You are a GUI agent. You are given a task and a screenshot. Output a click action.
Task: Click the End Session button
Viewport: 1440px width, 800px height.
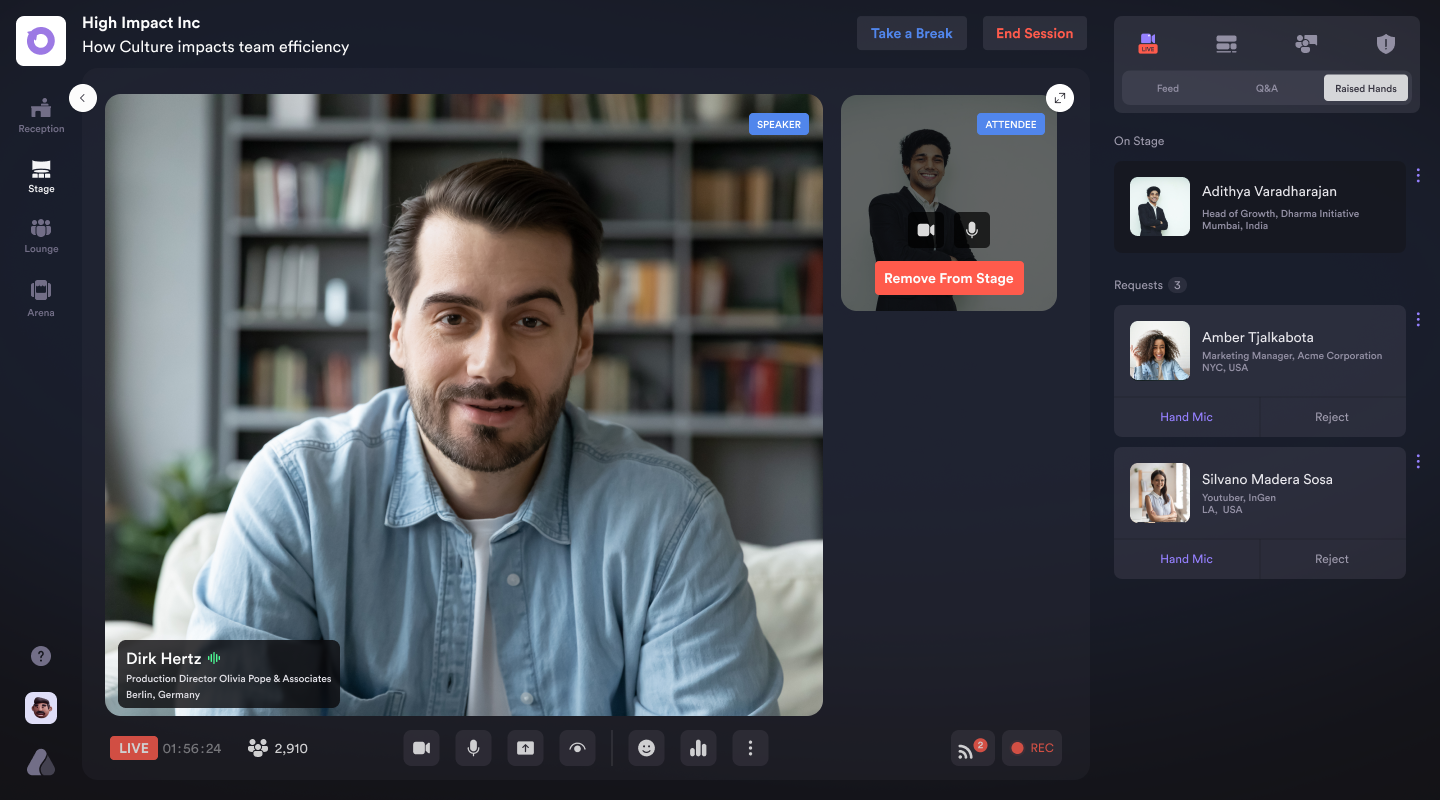click(x=1034, y=33)
